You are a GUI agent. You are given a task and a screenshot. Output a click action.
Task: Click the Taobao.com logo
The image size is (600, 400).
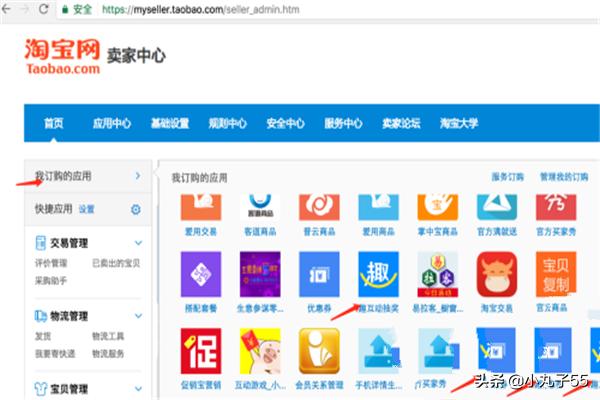coord(63,57)
